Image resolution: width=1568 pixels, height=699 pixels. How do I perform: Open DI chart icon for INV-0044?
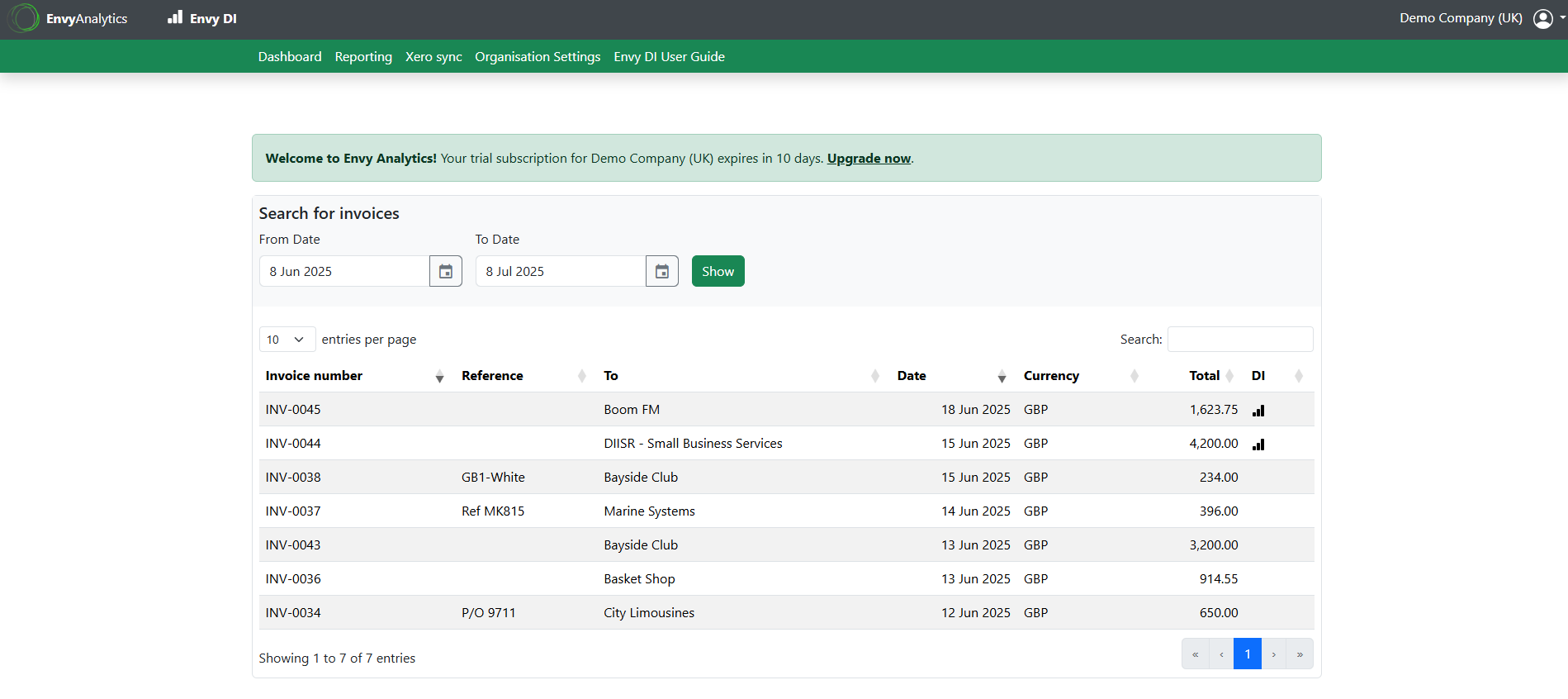click(1258, 445)
